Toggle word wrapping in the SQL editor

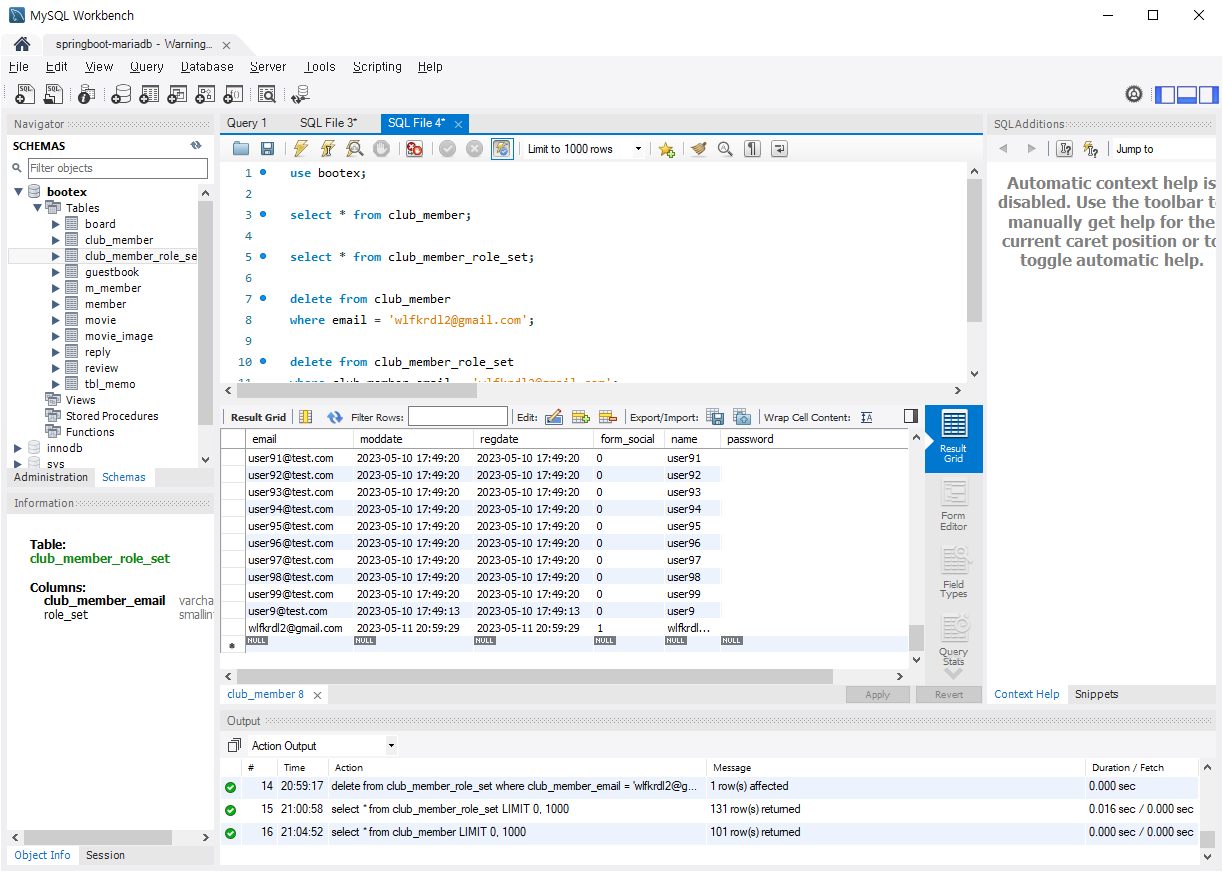click(779, 149)
